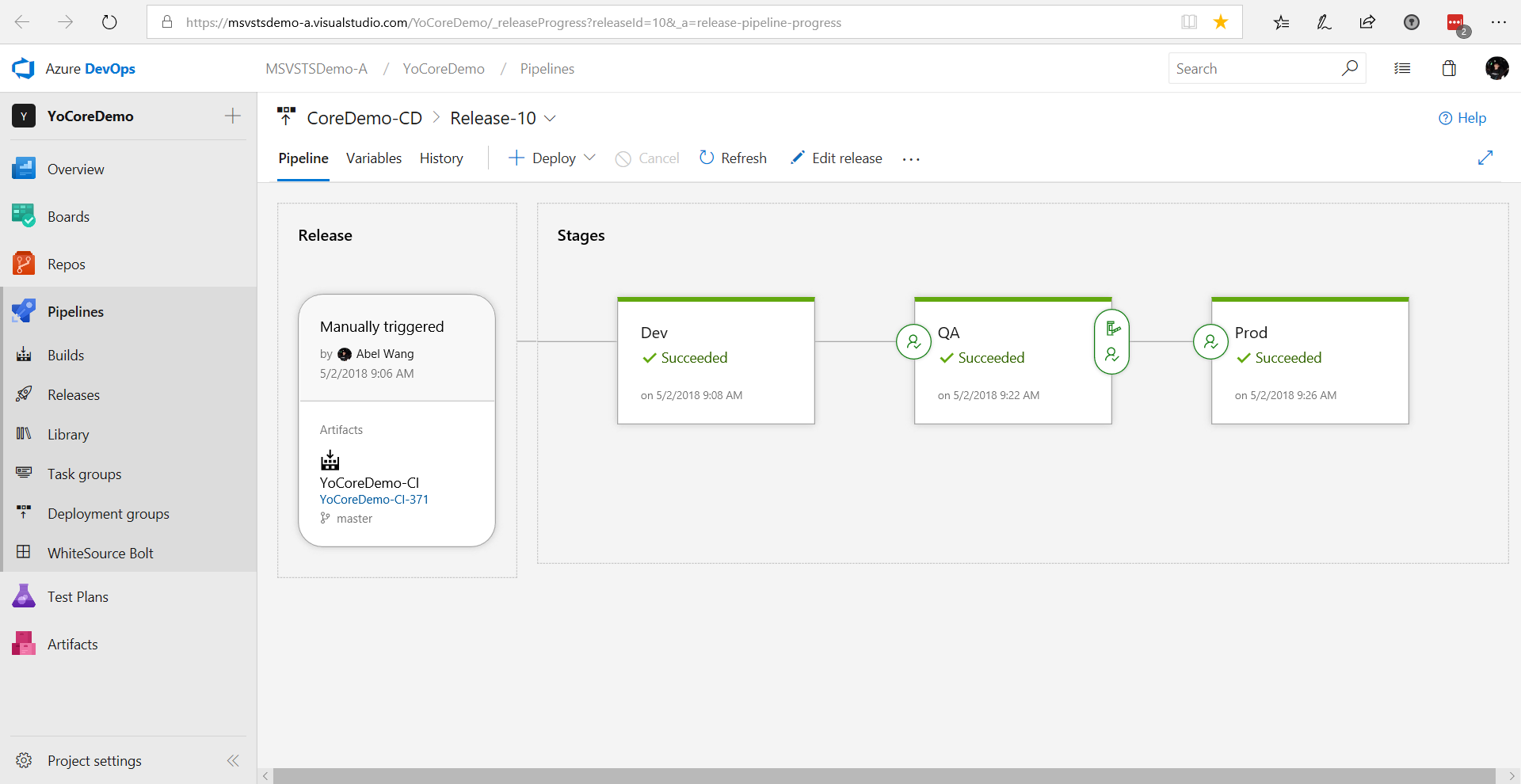Click the browser back arrow

(x=22, y=22)
